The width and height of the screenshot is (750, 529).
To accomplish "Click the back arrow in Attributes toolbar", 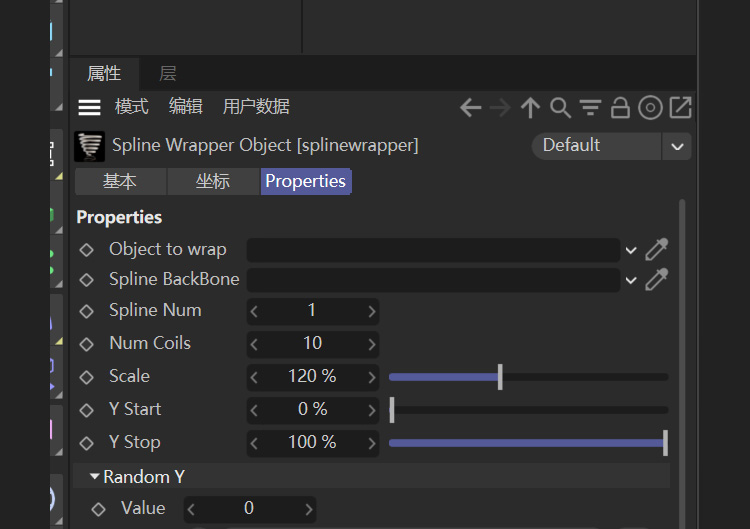I will click(471, 108).
